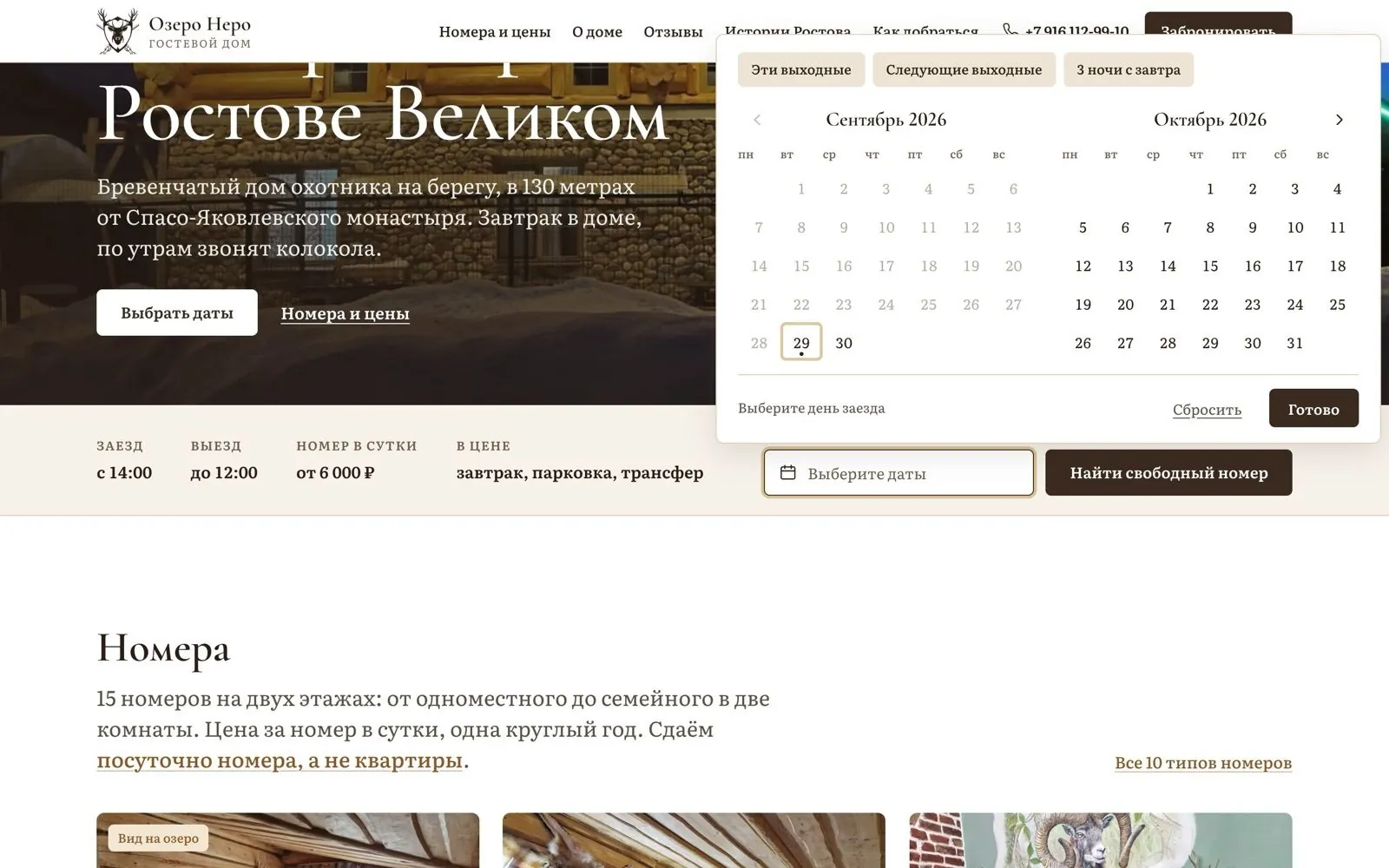Click the 'Октябрь 2026' month heading
Screen dimensions: 1389x868
1210,120
